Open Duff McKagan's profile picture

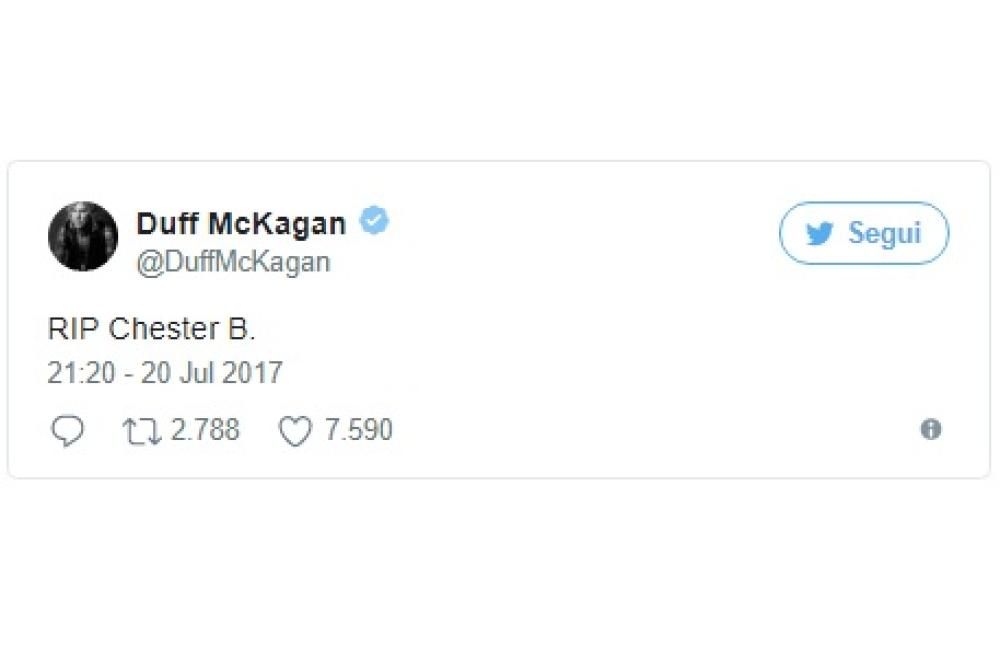coord(83,236)
